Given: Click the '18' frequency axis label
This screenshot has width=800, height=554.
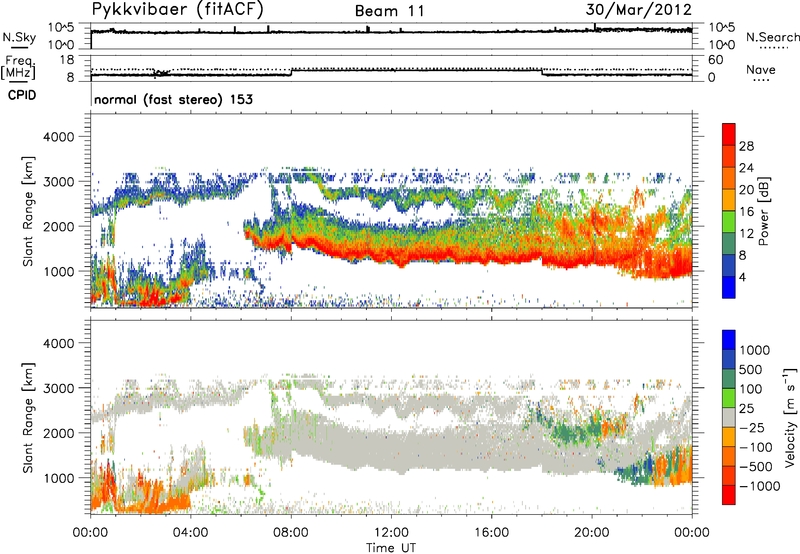Looking at the screenshot, I should [67, 60].
